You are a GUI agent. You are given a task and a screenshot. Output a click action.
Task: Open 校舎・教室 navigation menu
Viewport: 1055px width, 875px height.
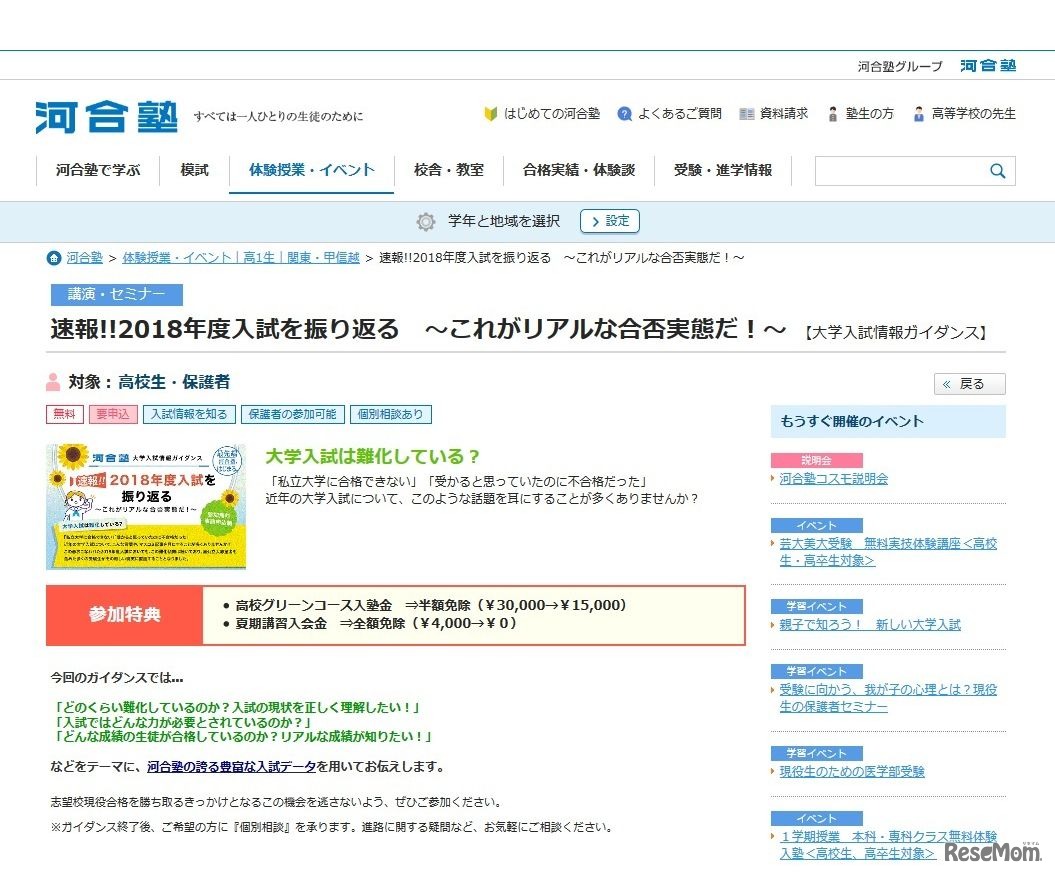click(x=448, y=170)
